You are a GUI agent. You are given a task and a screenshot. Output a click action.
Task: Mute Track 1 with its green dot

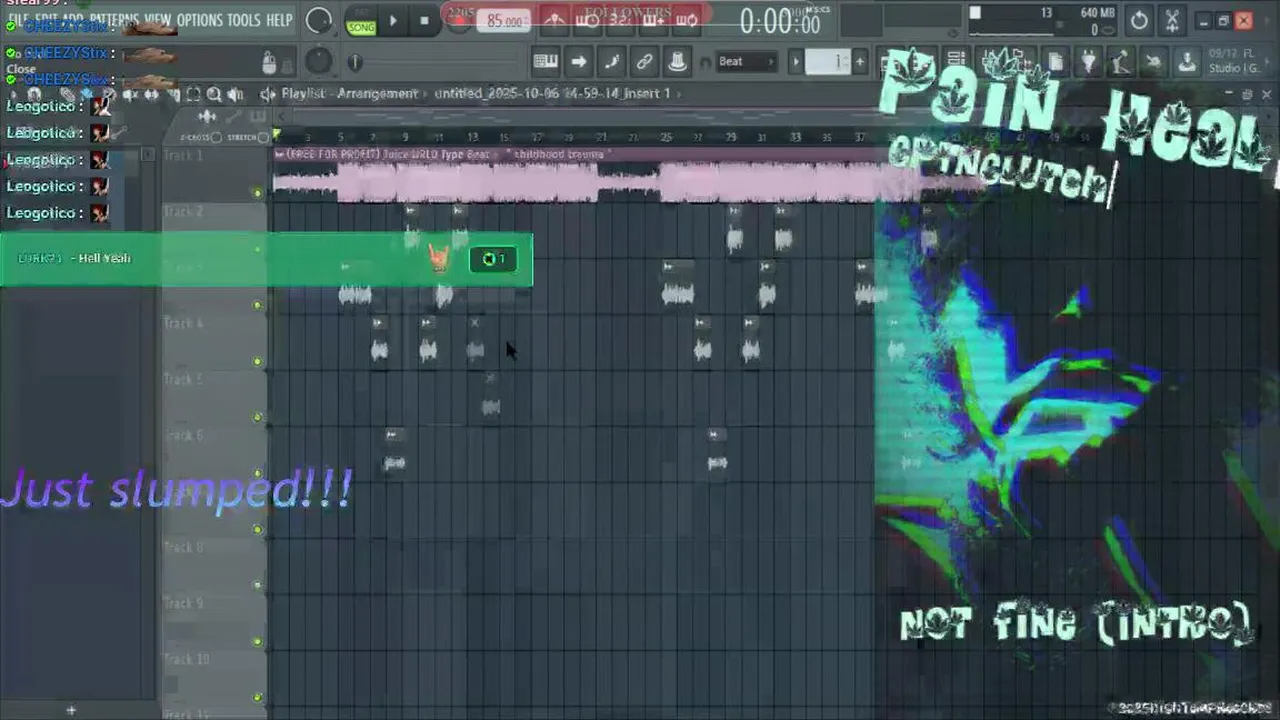click(x=258, y=193)
